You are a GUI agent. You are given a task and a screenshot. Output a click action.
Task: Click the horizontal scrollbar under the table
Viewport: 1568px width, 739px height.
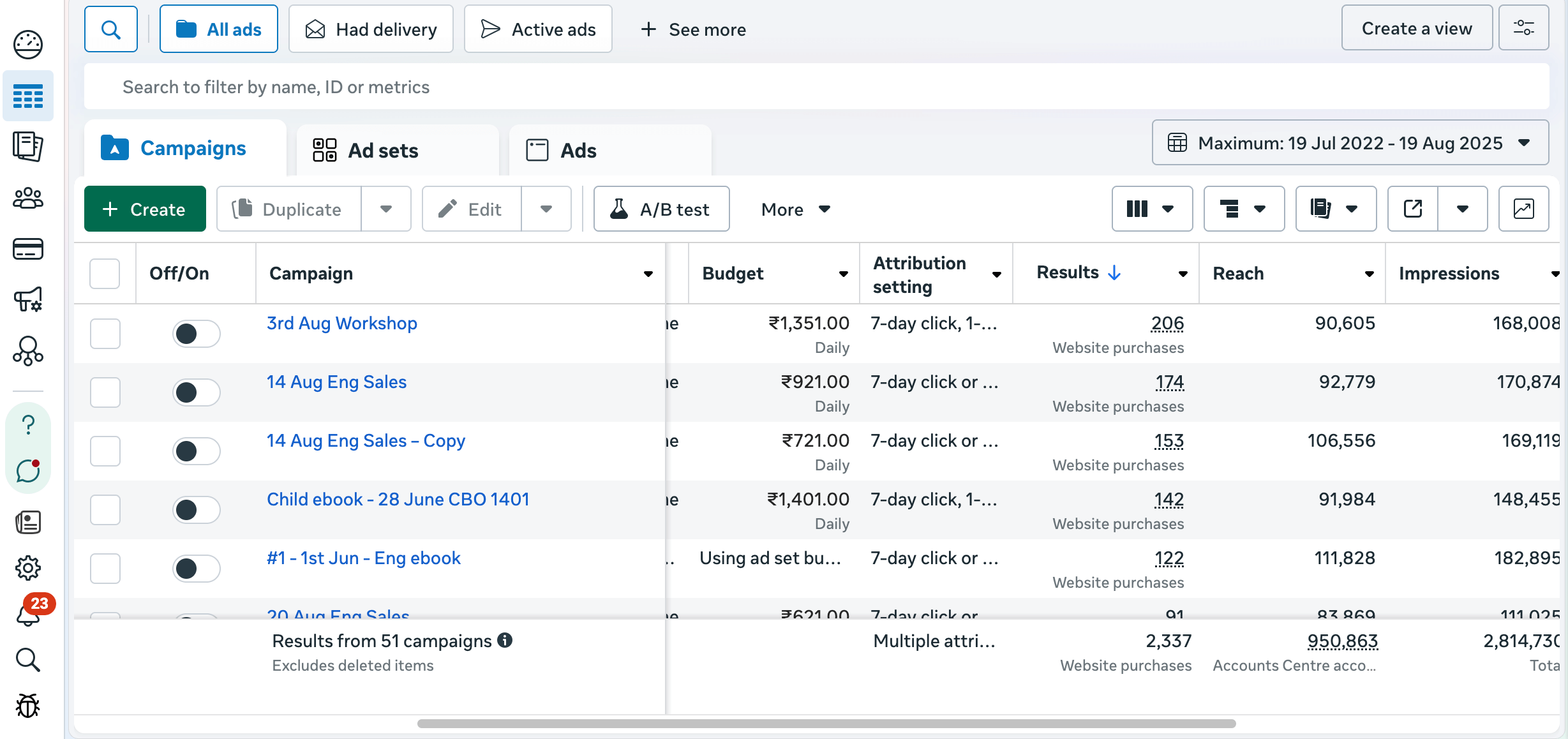pos(826,724)
